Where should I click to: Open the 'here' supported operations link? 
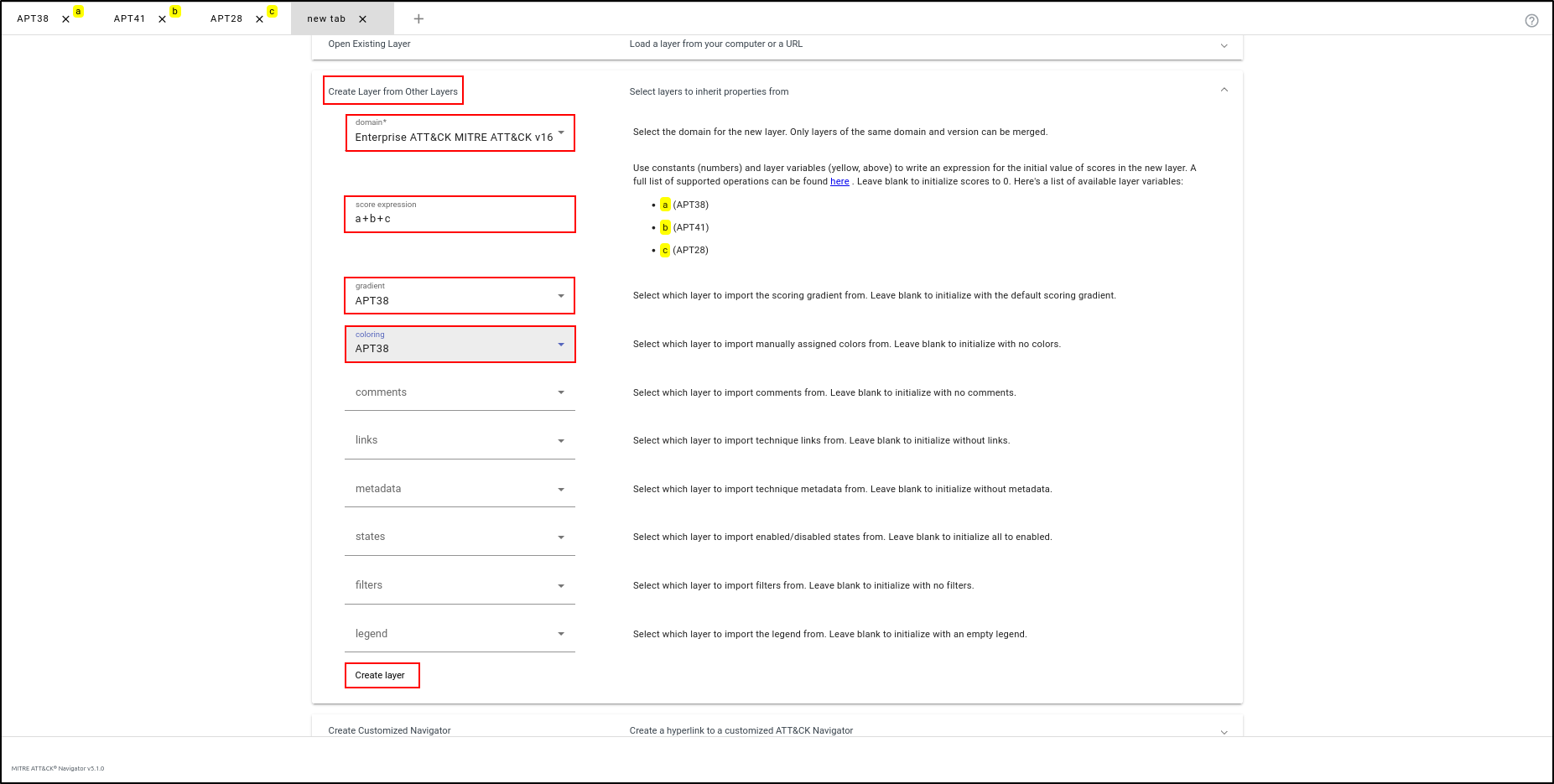tap(839, 181)
